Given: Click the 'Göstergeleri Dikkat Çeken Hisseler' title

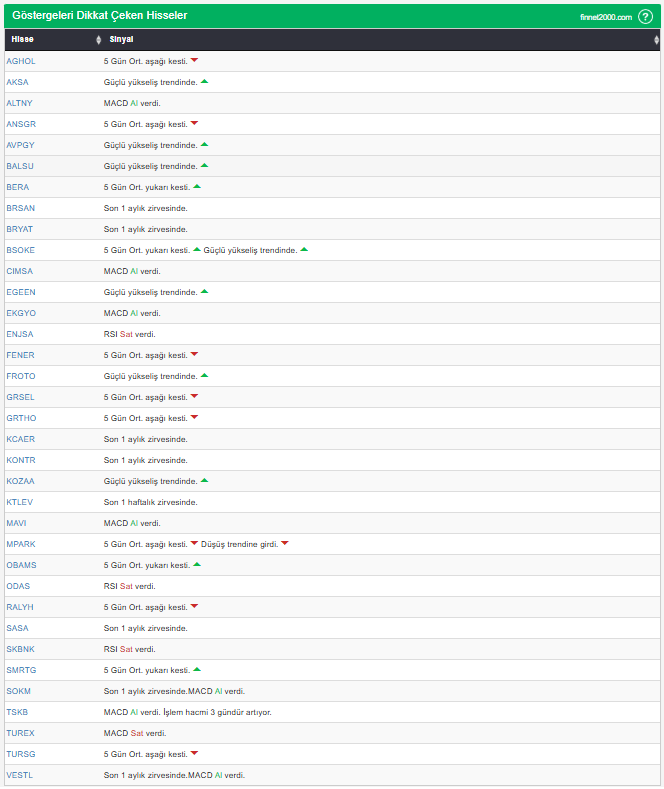Looking at the screenshot, I should 99,16.
